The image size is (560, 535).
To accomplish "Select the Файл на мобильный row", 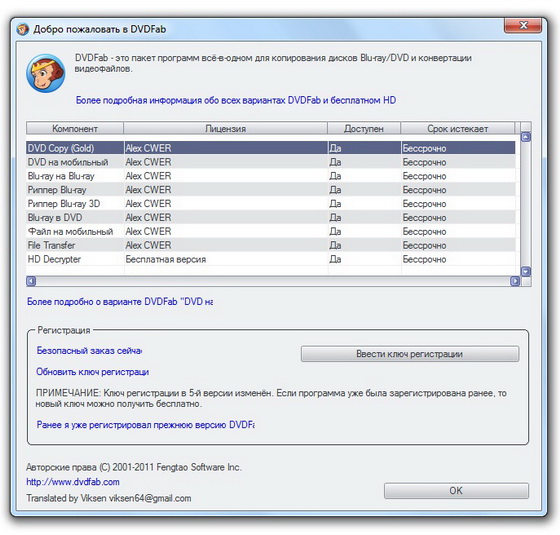I will [270, 231].
